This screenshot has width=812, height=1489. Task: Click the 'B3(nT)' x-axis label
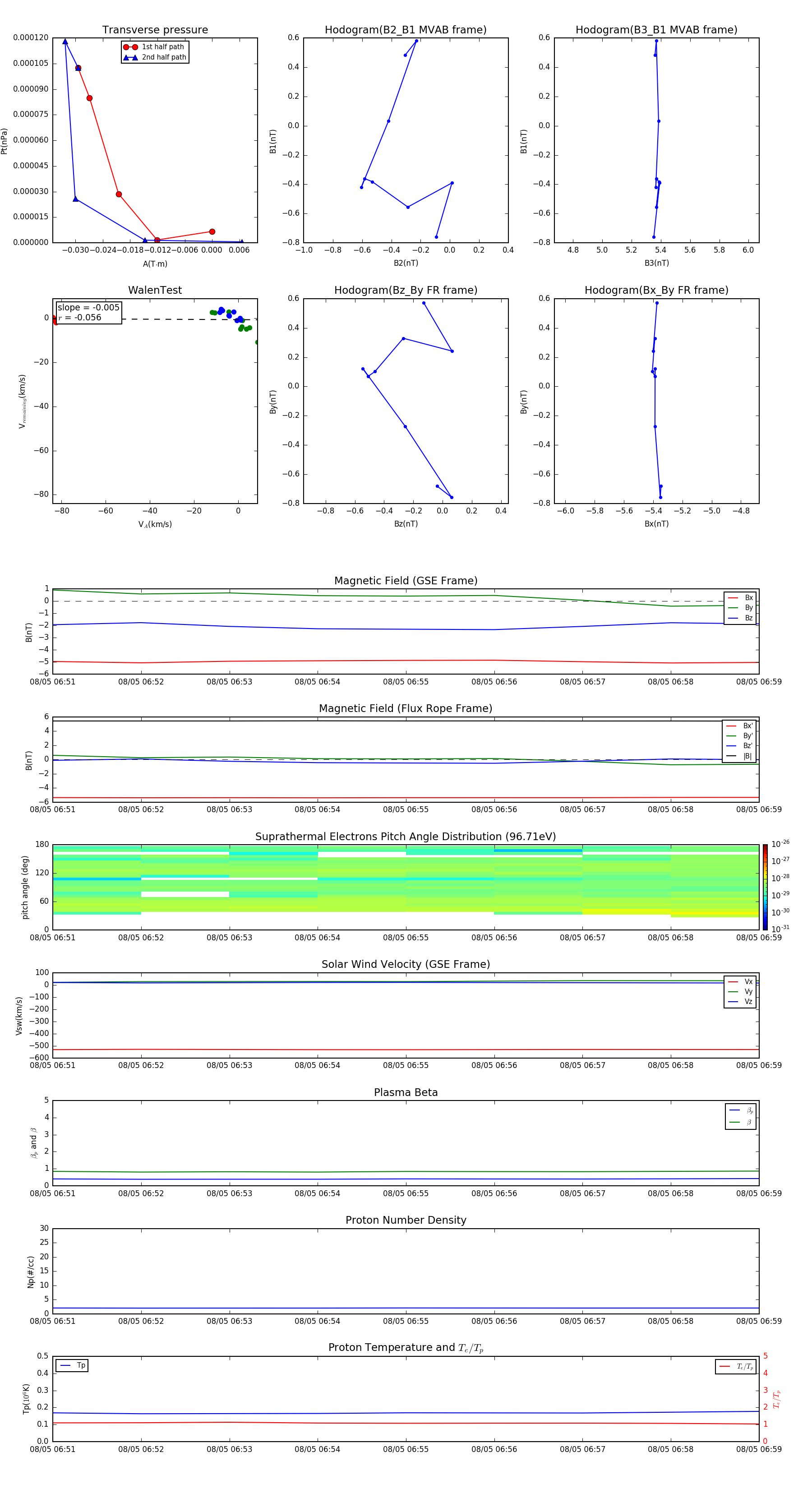tap(656, 263)
